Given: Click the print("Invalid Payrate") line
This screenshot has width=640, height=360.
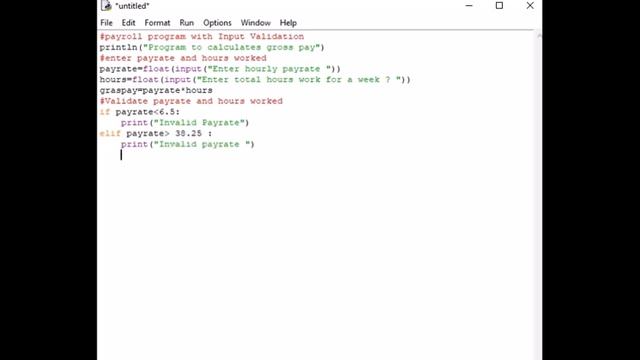Looking at the screenshot, I should point(185,122).
